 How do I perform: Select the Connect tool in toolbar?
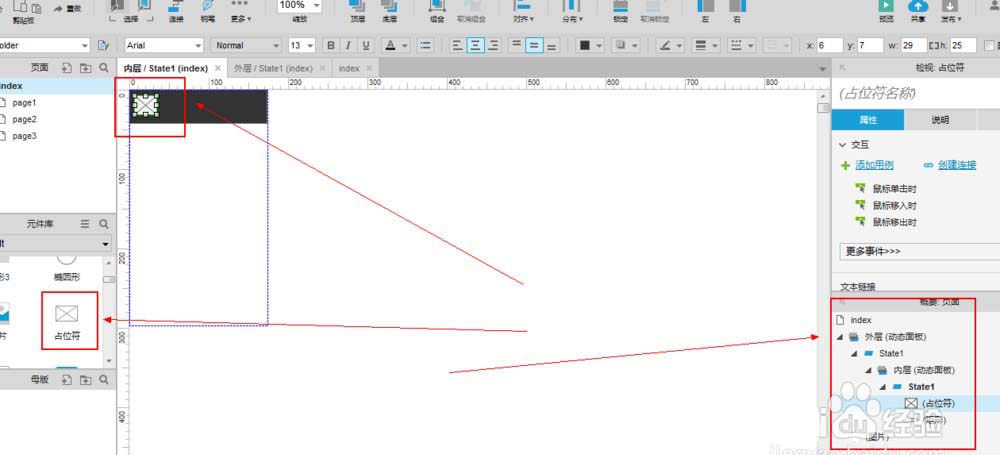176,10
